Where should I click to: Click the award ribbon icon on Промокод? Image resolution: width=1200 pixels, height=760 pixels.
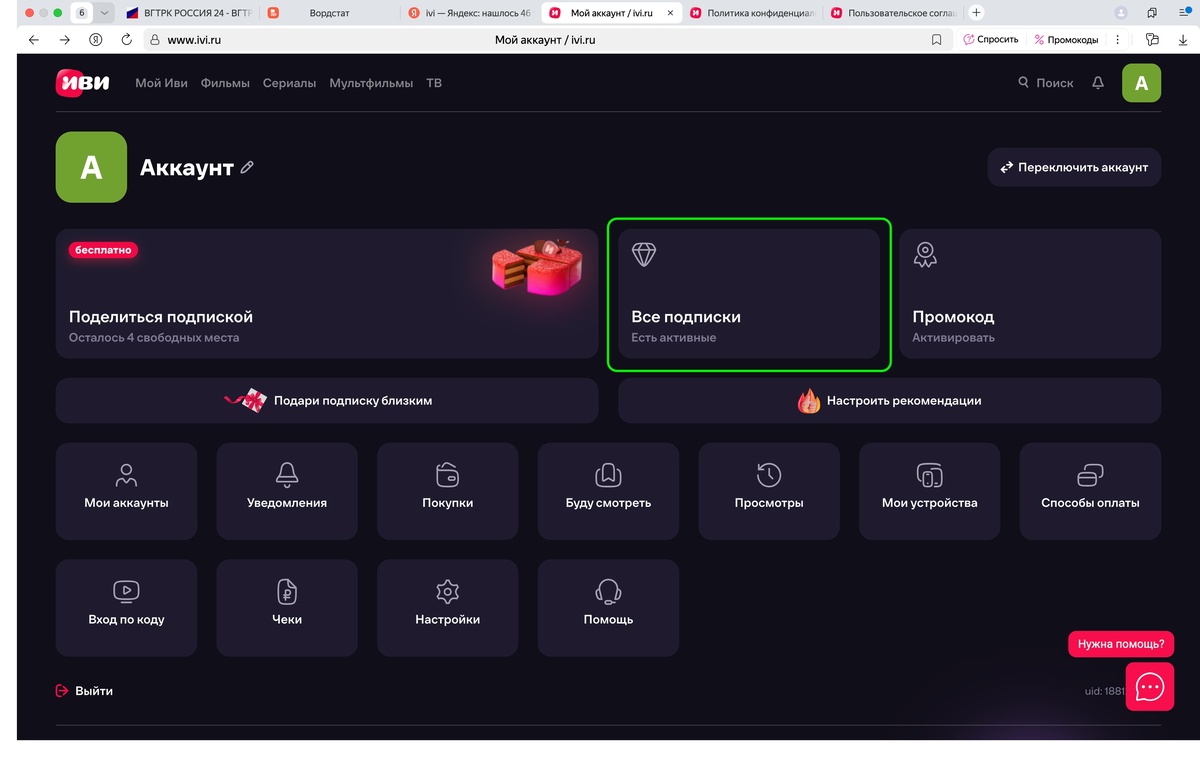tap(925, 255)
